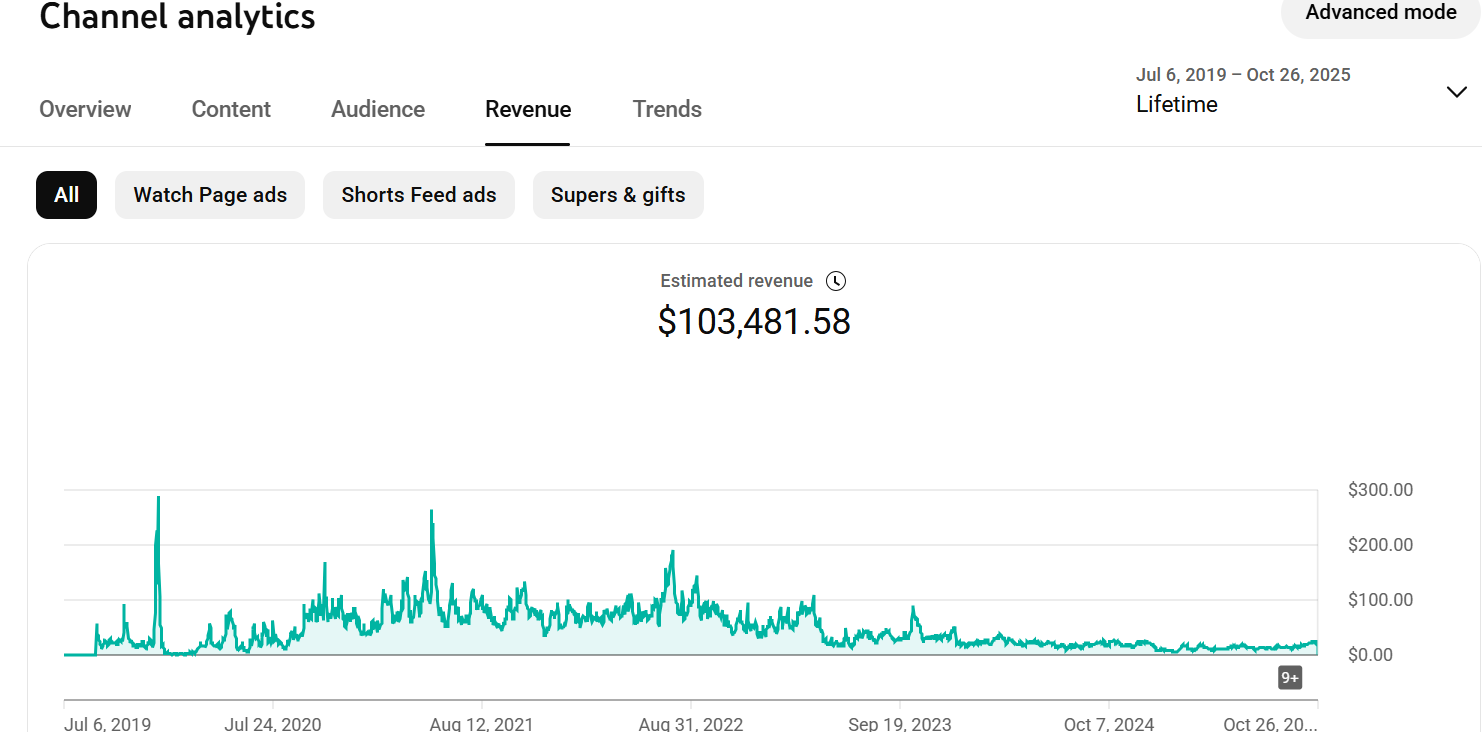Open the Lifetime date range selector

point(1177,104)
